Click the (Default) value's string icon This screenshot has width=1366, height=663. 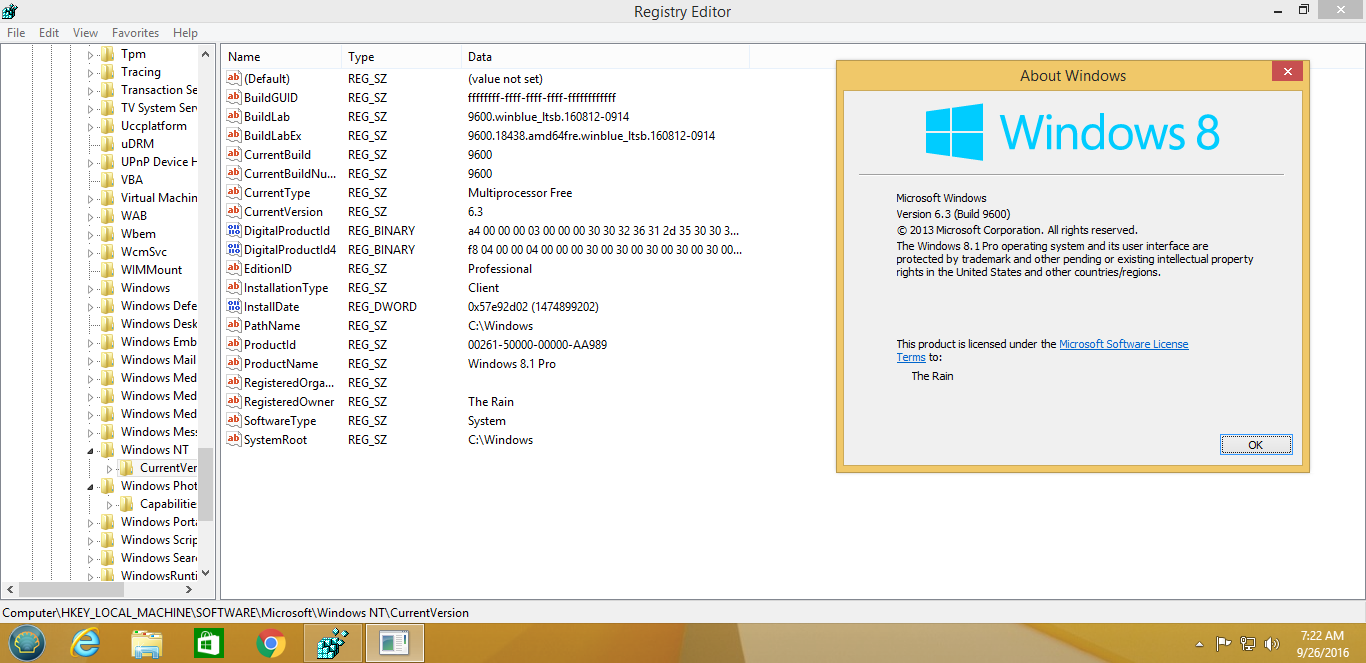234,79
